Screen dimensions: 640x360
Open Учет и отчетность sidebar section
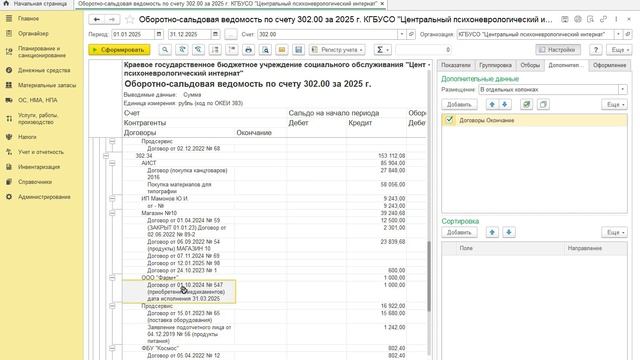coord(42,152)
